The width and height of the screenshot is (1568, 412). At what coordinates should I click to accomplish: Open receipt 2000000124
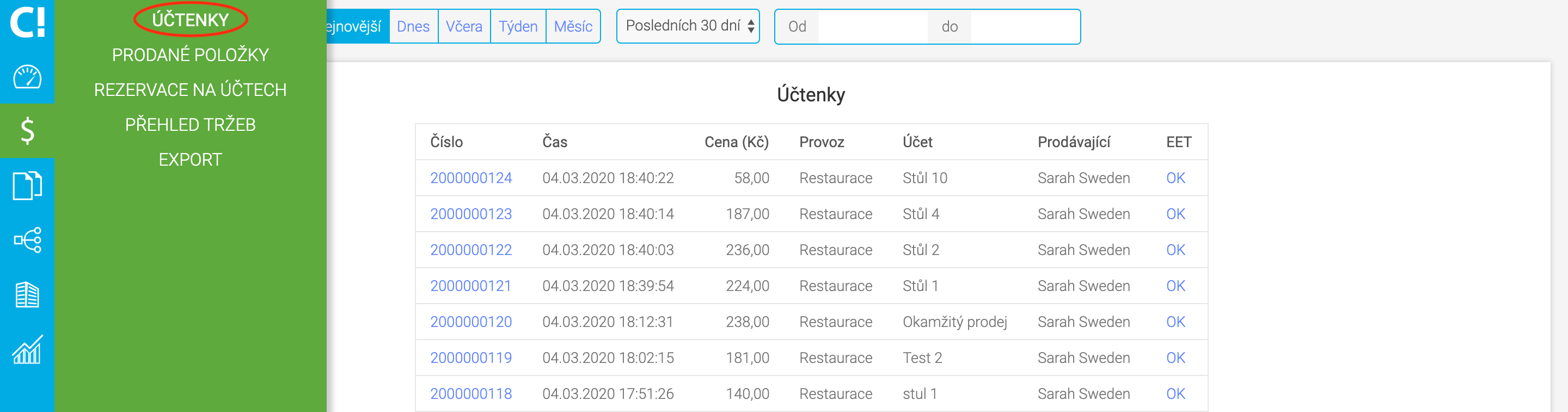(x=471, y=178)
